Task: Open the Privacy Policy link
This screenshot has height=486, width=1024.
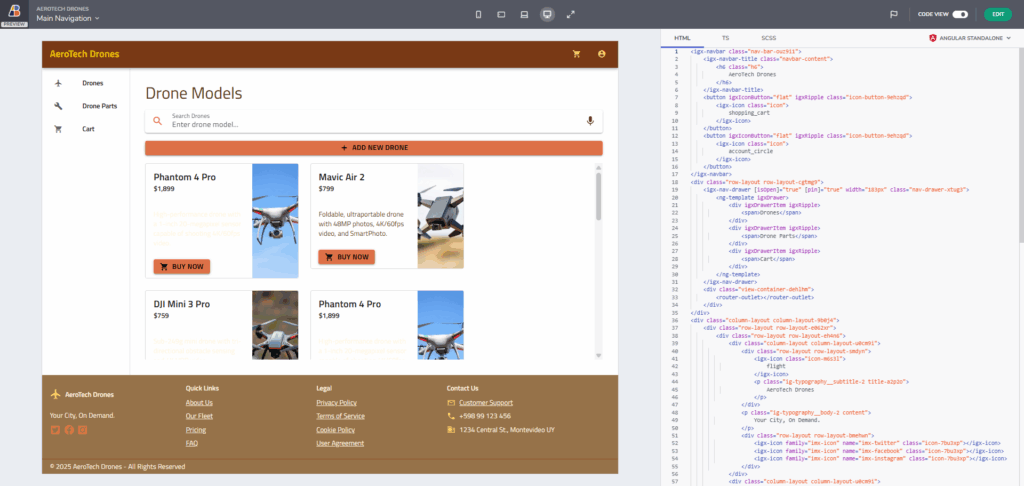Action: point(336,402)
